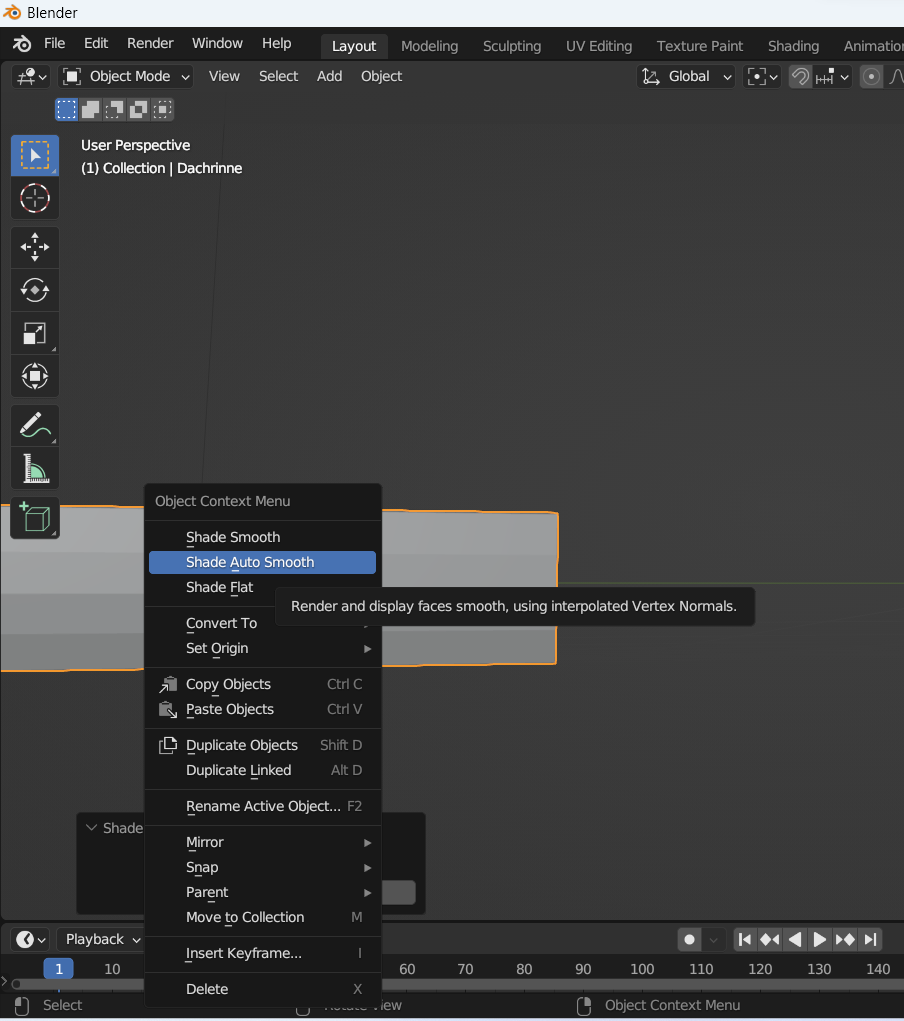904x1021 pixels.
Task: Toggle proportional editing in header
Action: [872, 77]
